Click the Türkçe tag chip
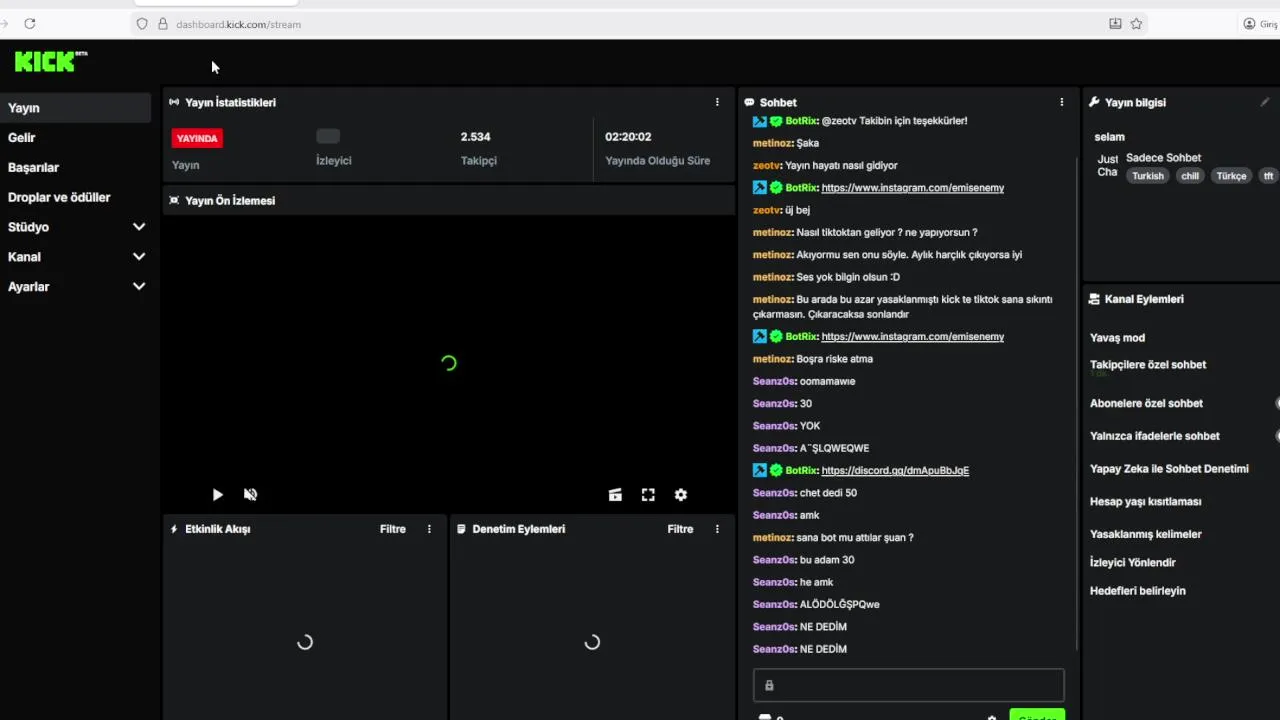This screenshot has width=1280, height=720. (x=1231, y=175)
